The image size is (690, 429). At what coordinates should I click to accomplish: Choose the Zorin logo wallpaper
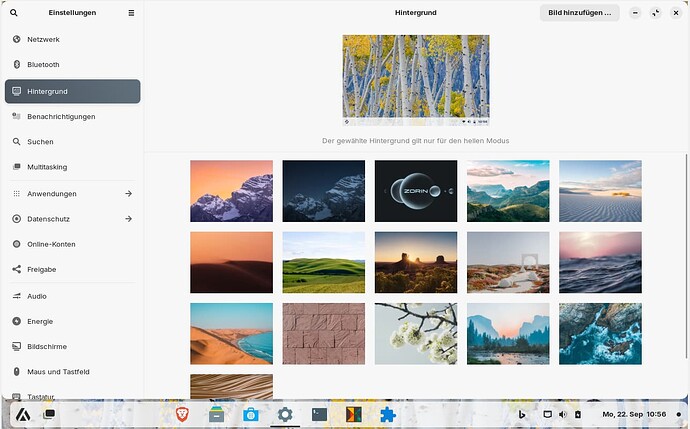pos(415,191)
